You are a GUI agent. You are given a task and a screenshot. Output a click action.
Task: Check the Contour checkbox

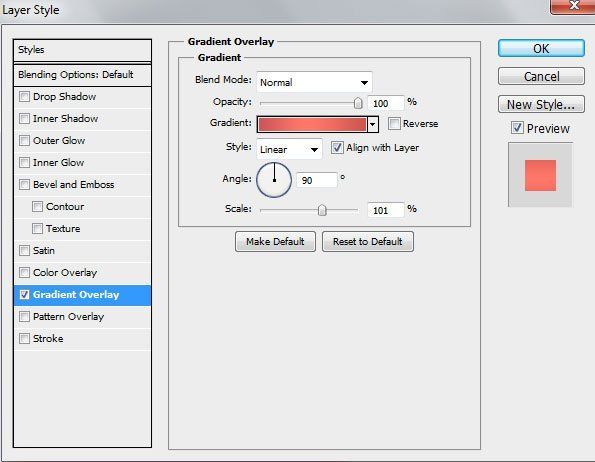[37, 207]
